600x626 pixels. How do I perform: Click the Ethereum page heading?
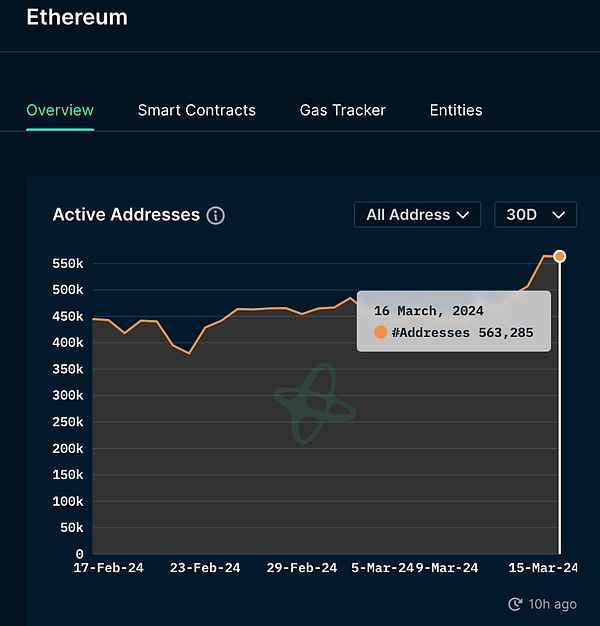coord(77,17)
